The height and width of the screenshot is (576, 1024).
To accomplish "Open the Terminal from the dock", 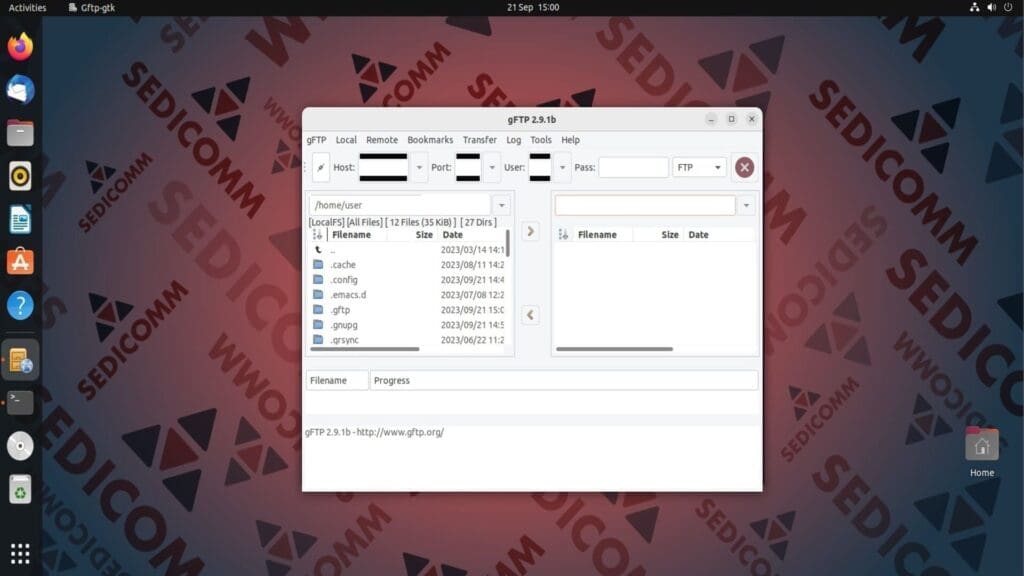I will pyautogui.click(x=20, y=402).
